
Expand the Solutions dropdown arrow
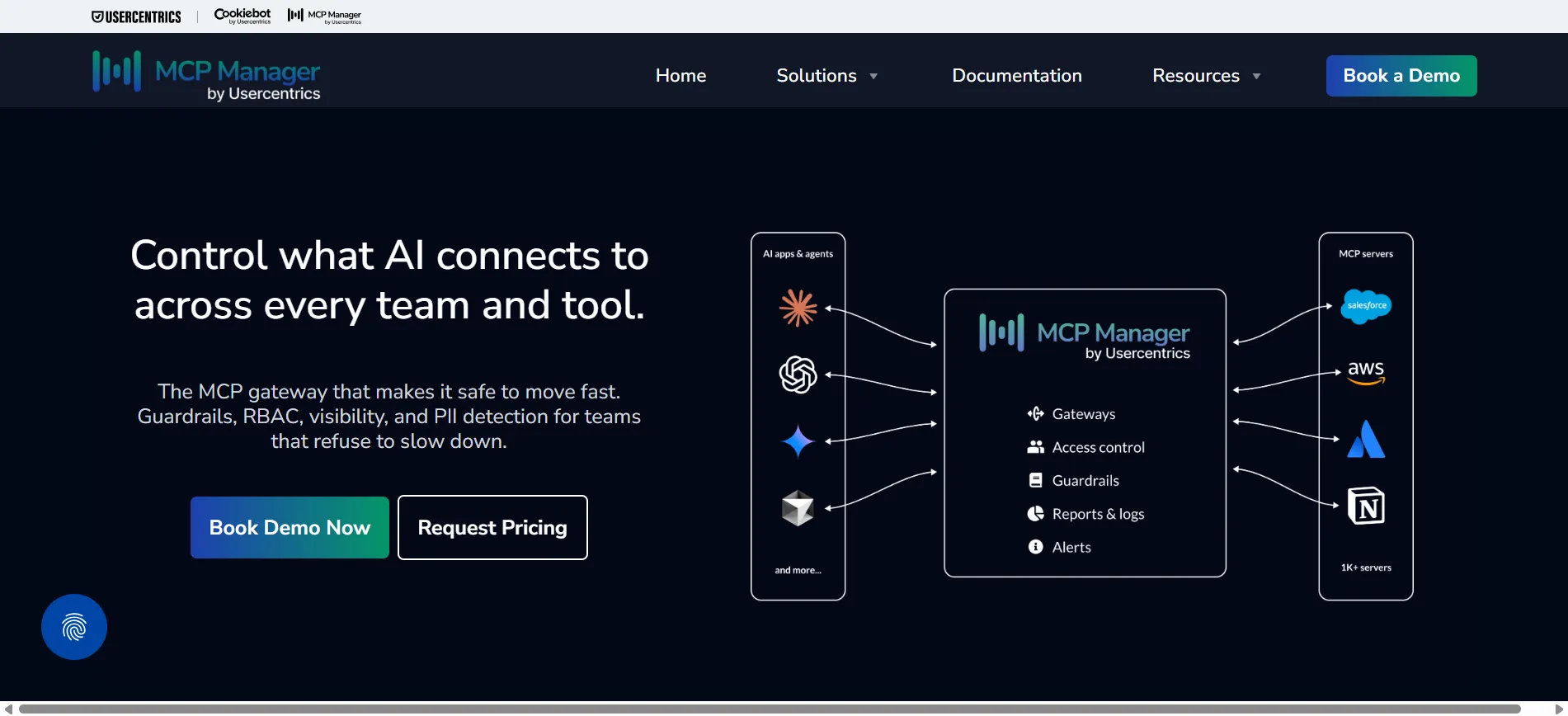point(873,77)
